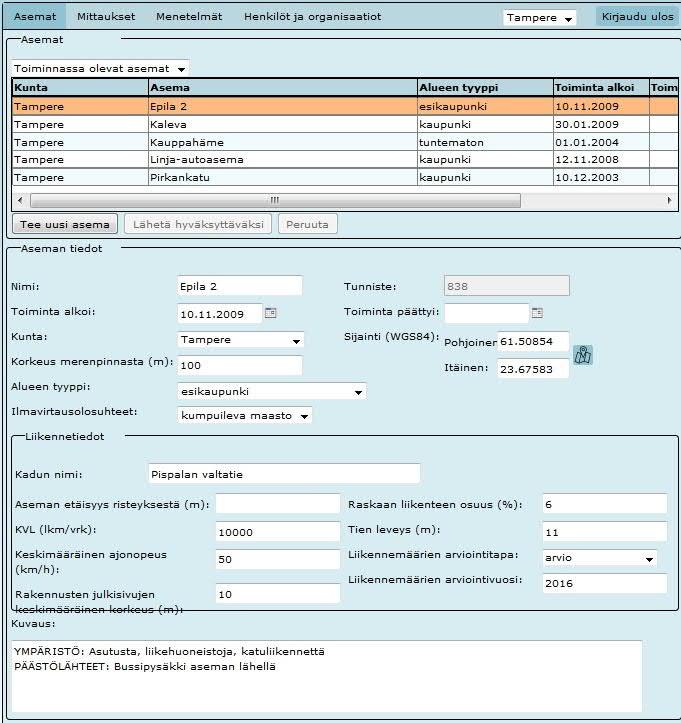Select the Kaleva station row
This screenshot has width=681, height=723.
point(345,124)
